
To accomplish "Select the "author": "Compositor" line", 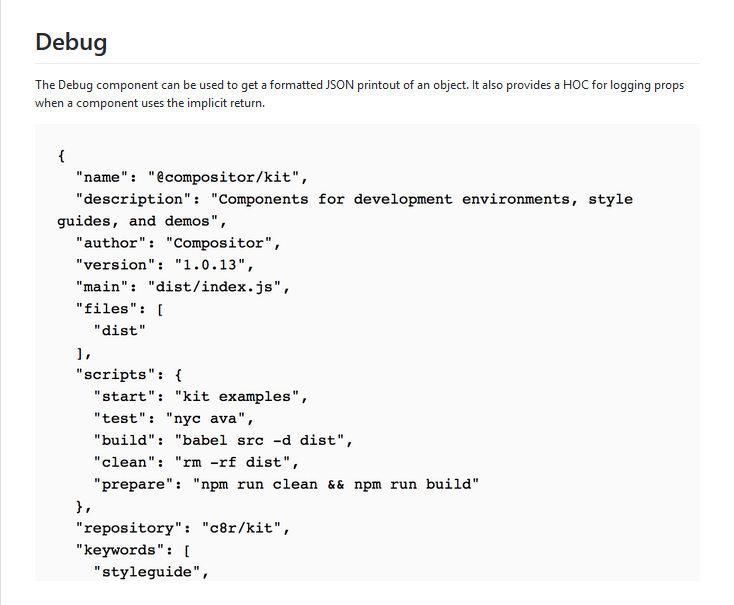I will [x=178, y=243].
